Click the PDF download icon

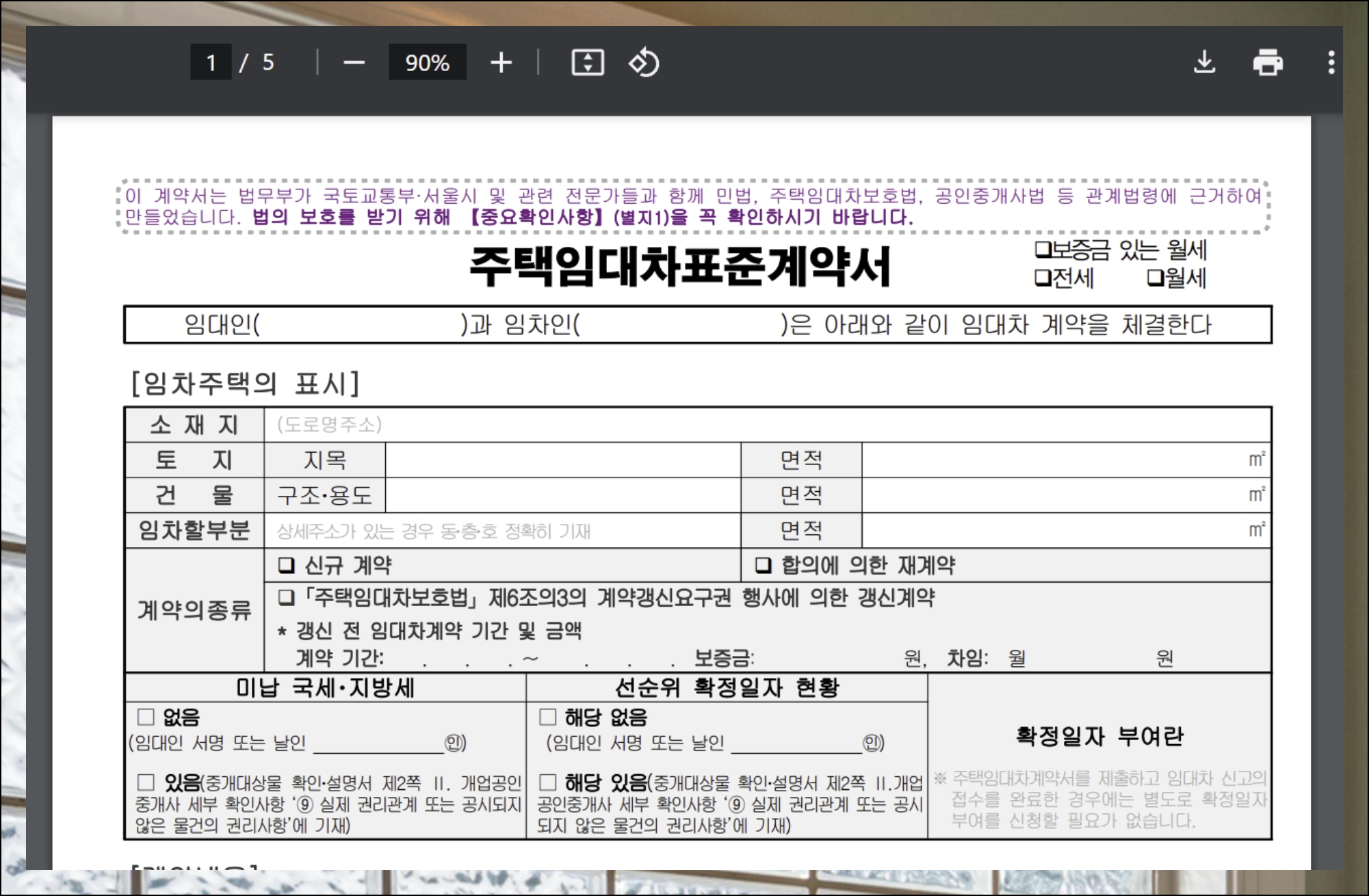click(1204, 62)
